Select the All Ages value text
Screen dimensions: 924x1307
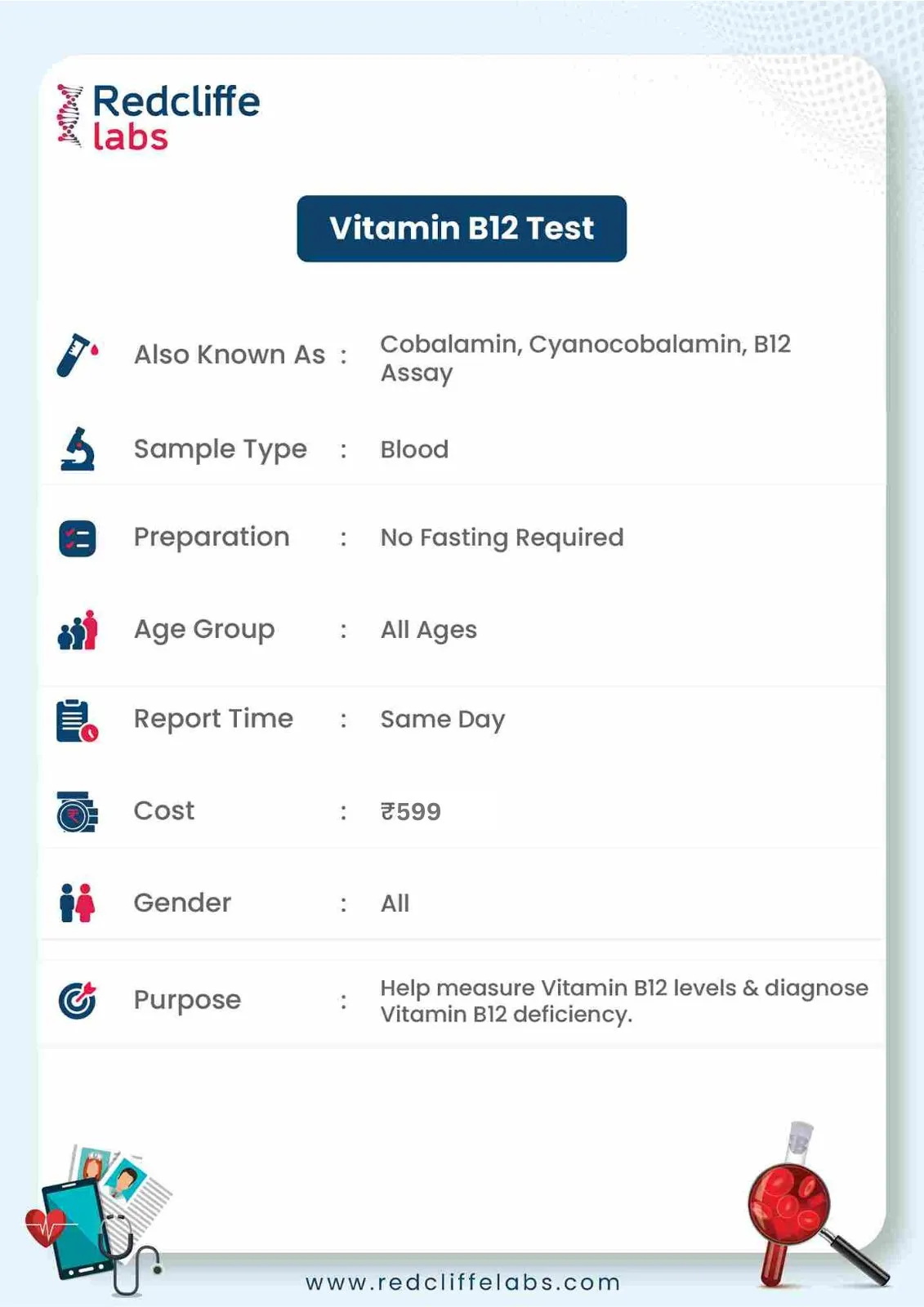429,630
